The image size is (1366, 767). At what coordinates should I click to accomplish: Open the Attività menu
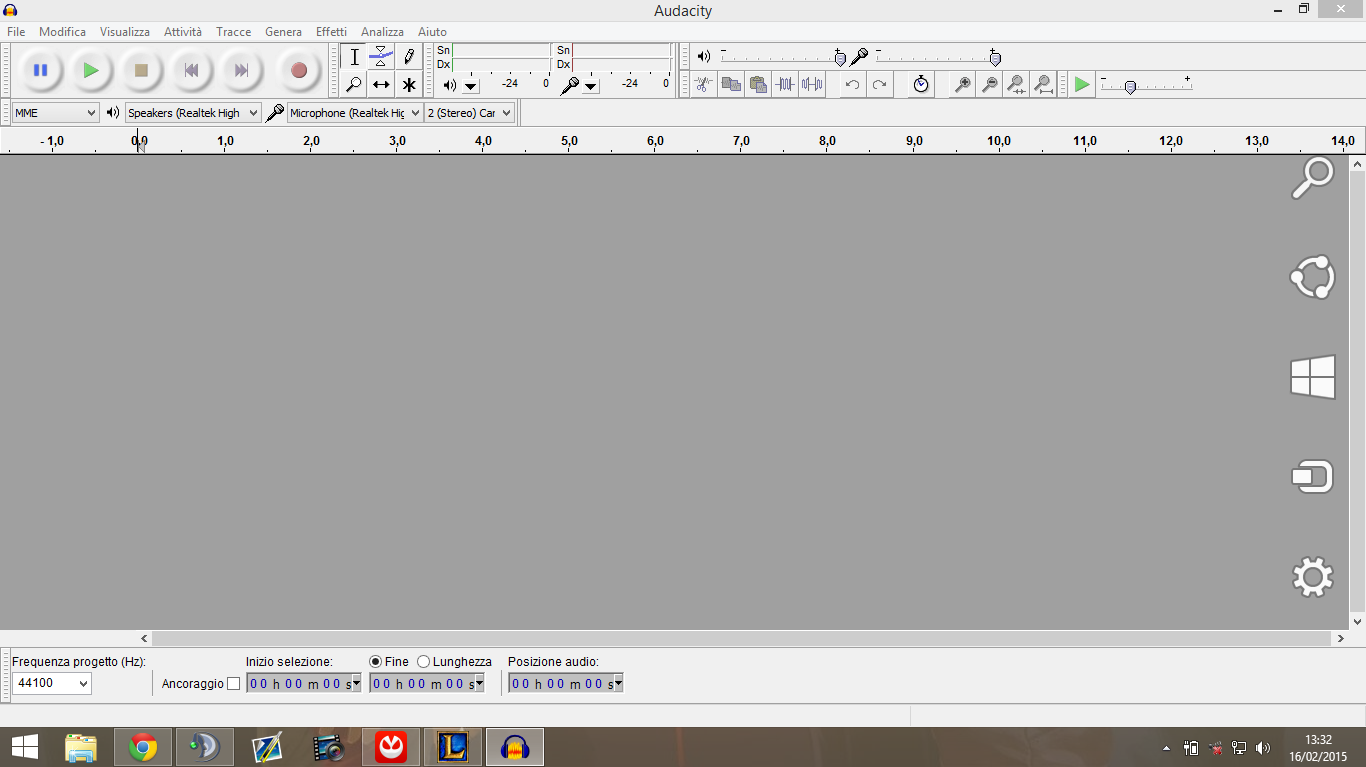[183, 32]
